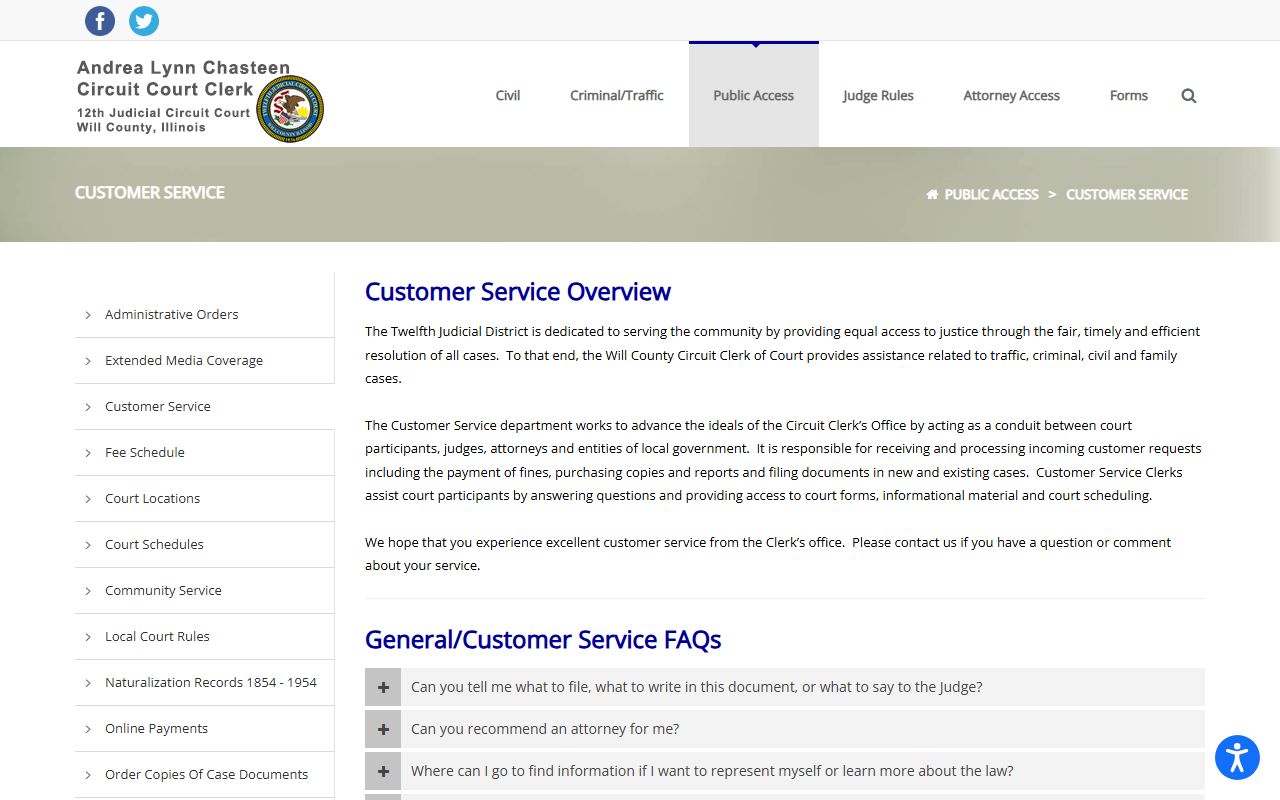The height and width of the screenshot is (800, 1280).
Task: Open Order Copies Of Case Documents
Action: 206,774
